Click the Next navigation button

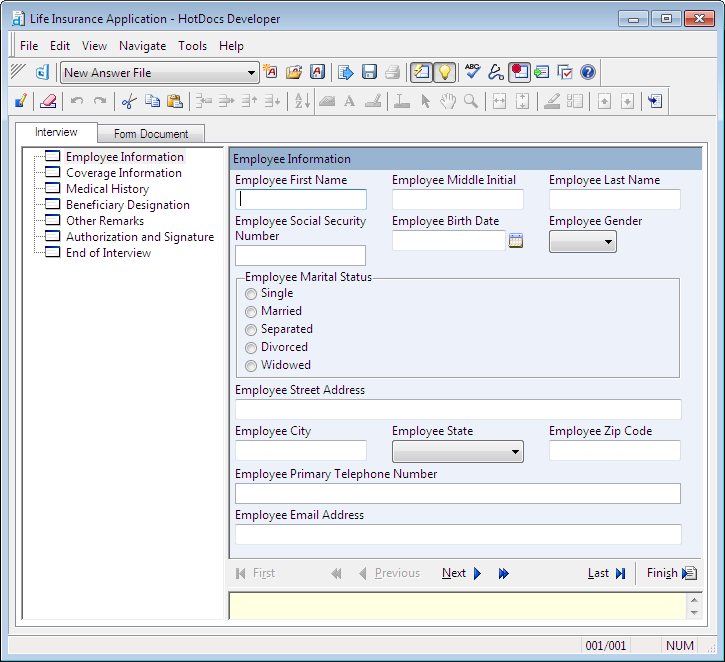(x=461, y=573)
